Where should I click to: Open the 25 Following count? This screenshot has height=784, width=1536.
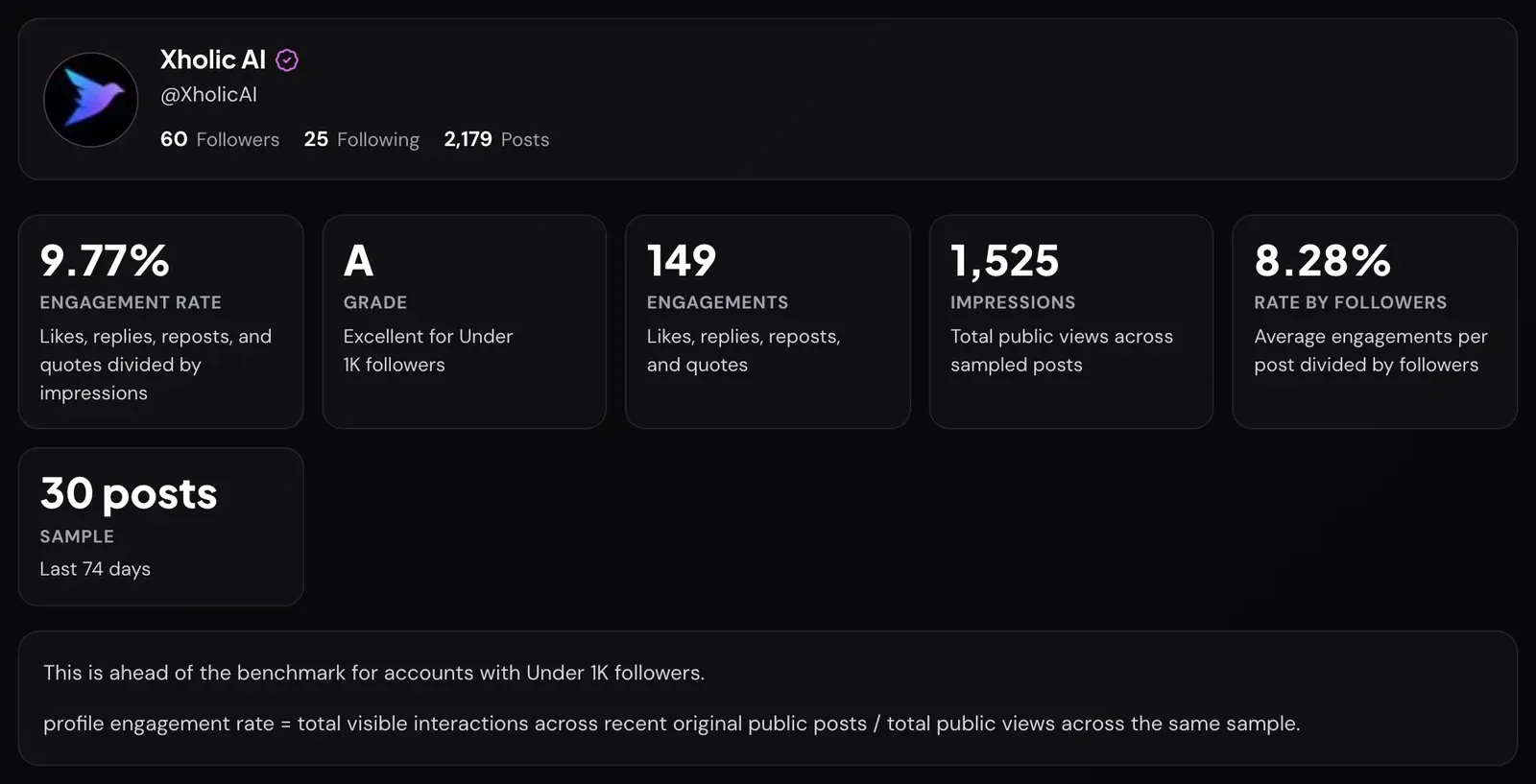click(x=362, y=139)
